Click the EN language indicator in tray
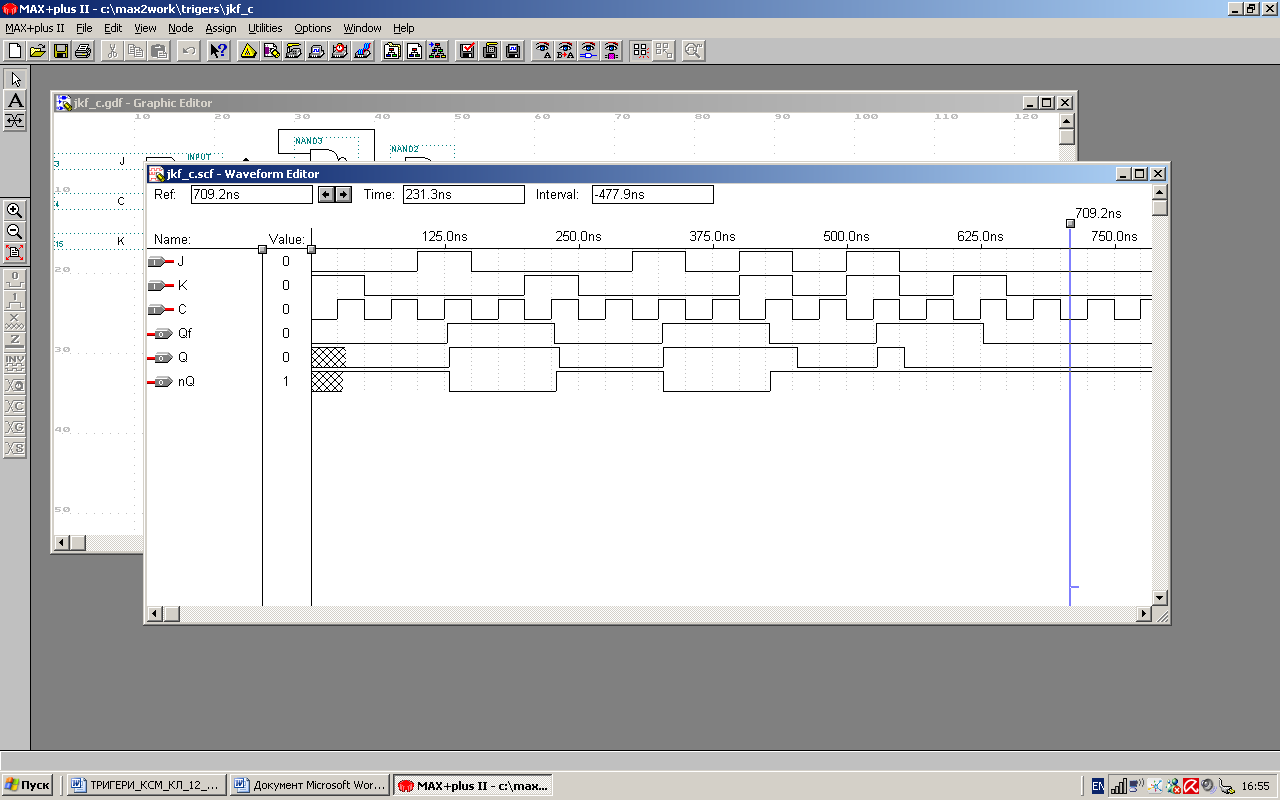Viewport: 1280px width, 800px height. pos(1098,786)
